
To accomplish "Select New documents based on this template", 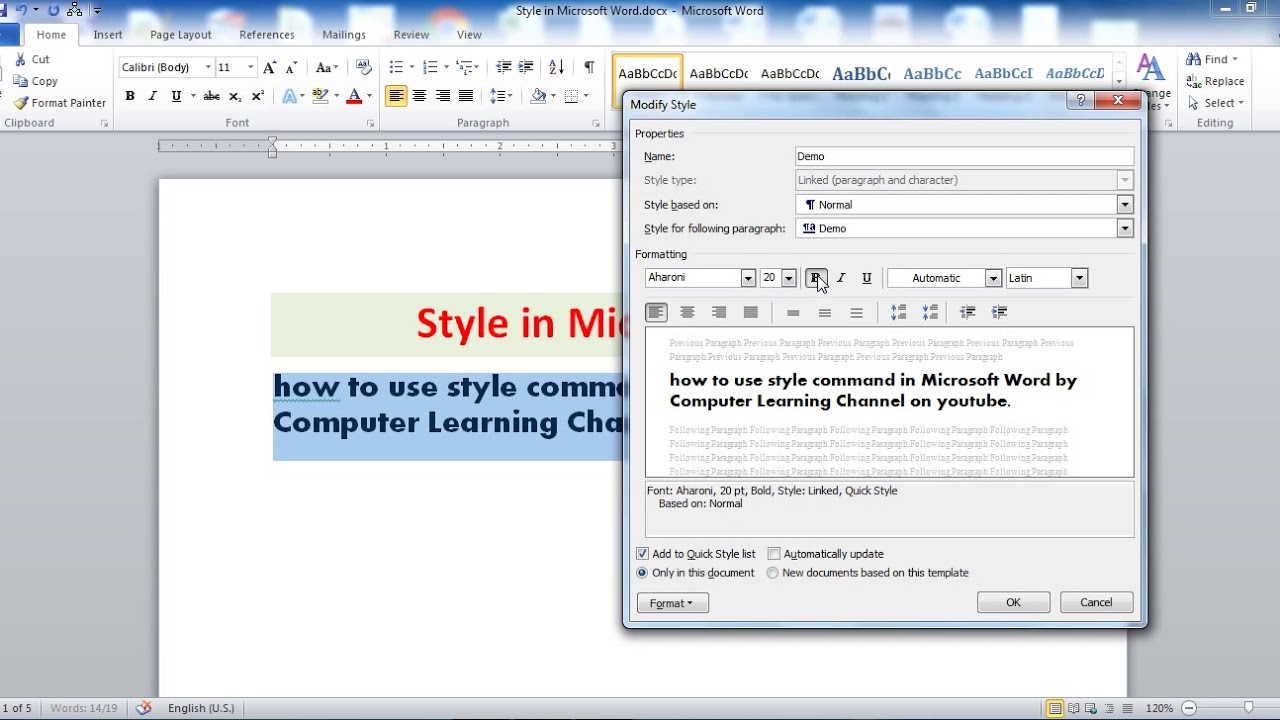I will 772,573.
